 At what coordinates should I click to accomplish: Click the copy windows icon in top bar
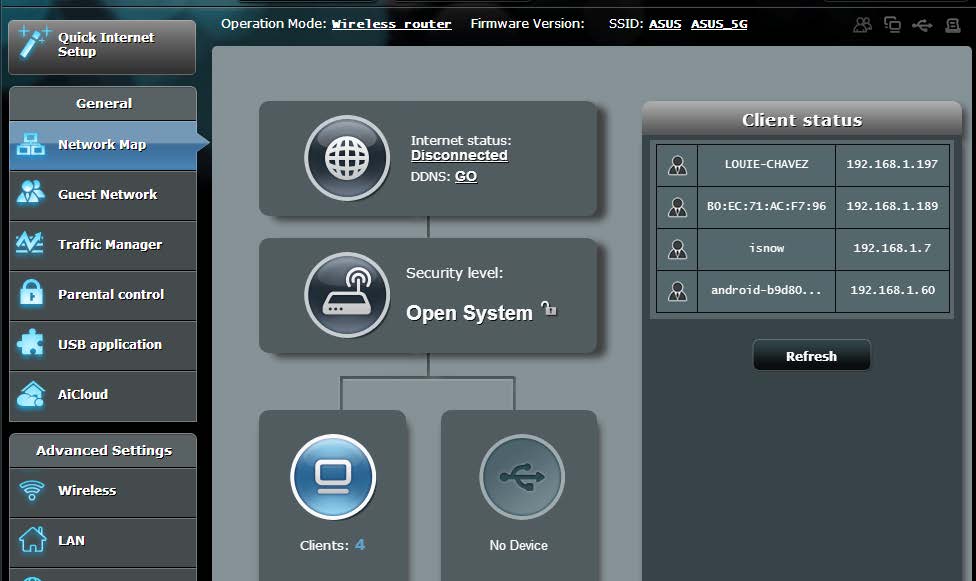click(893, 25)
